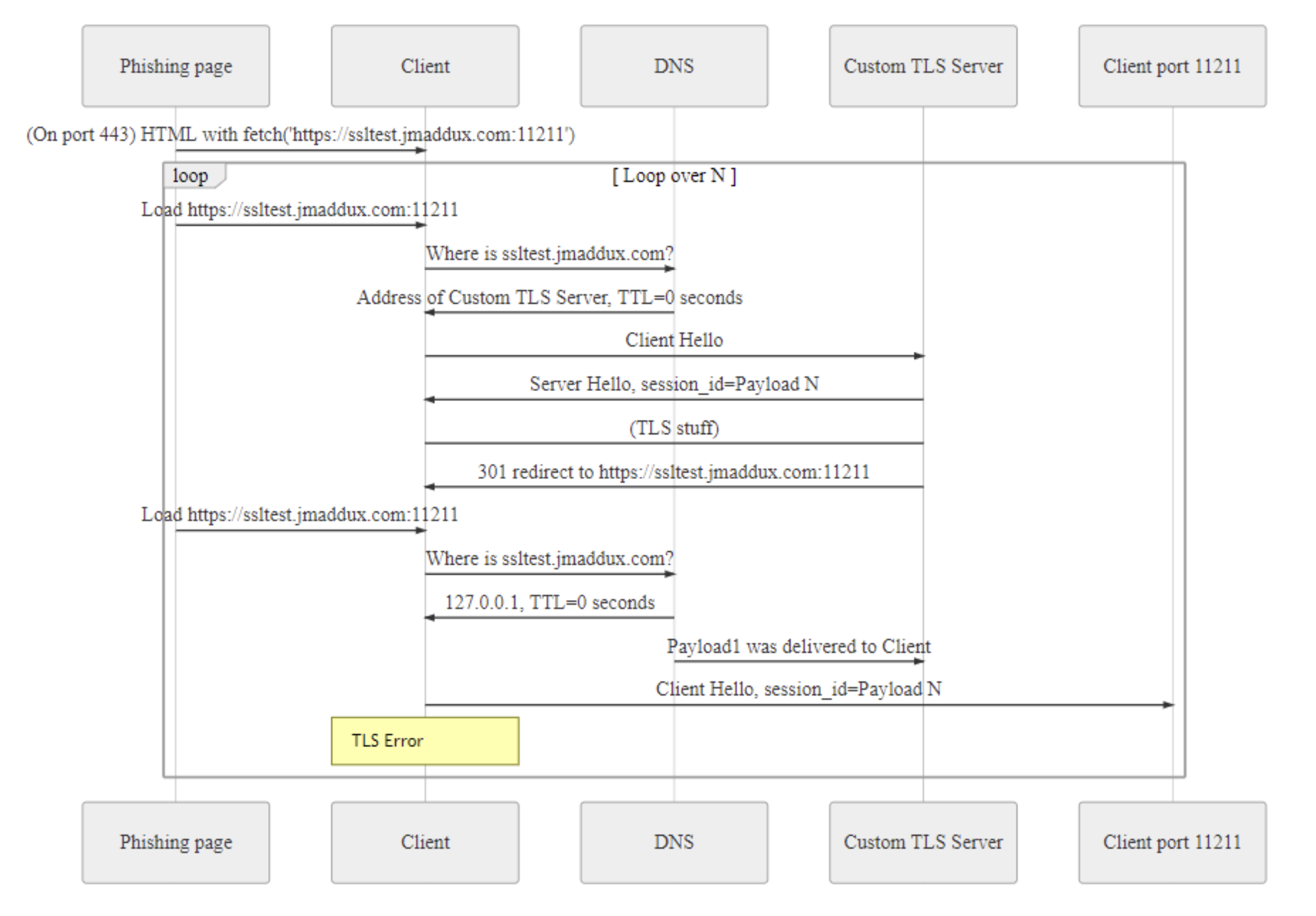This screenshot has height=916, width=1316.
Task: Click the loop label tag
Action: 191,175
